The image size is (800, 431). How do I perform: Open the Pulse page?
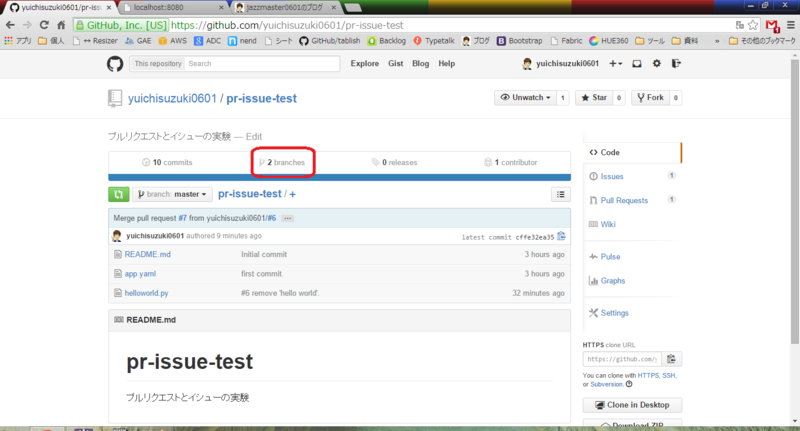point(610,257)
